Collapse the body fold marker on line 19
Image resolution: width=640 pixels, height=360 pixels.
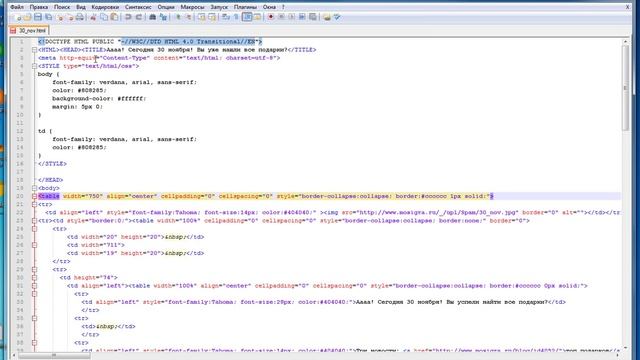(x=34, y=188)
